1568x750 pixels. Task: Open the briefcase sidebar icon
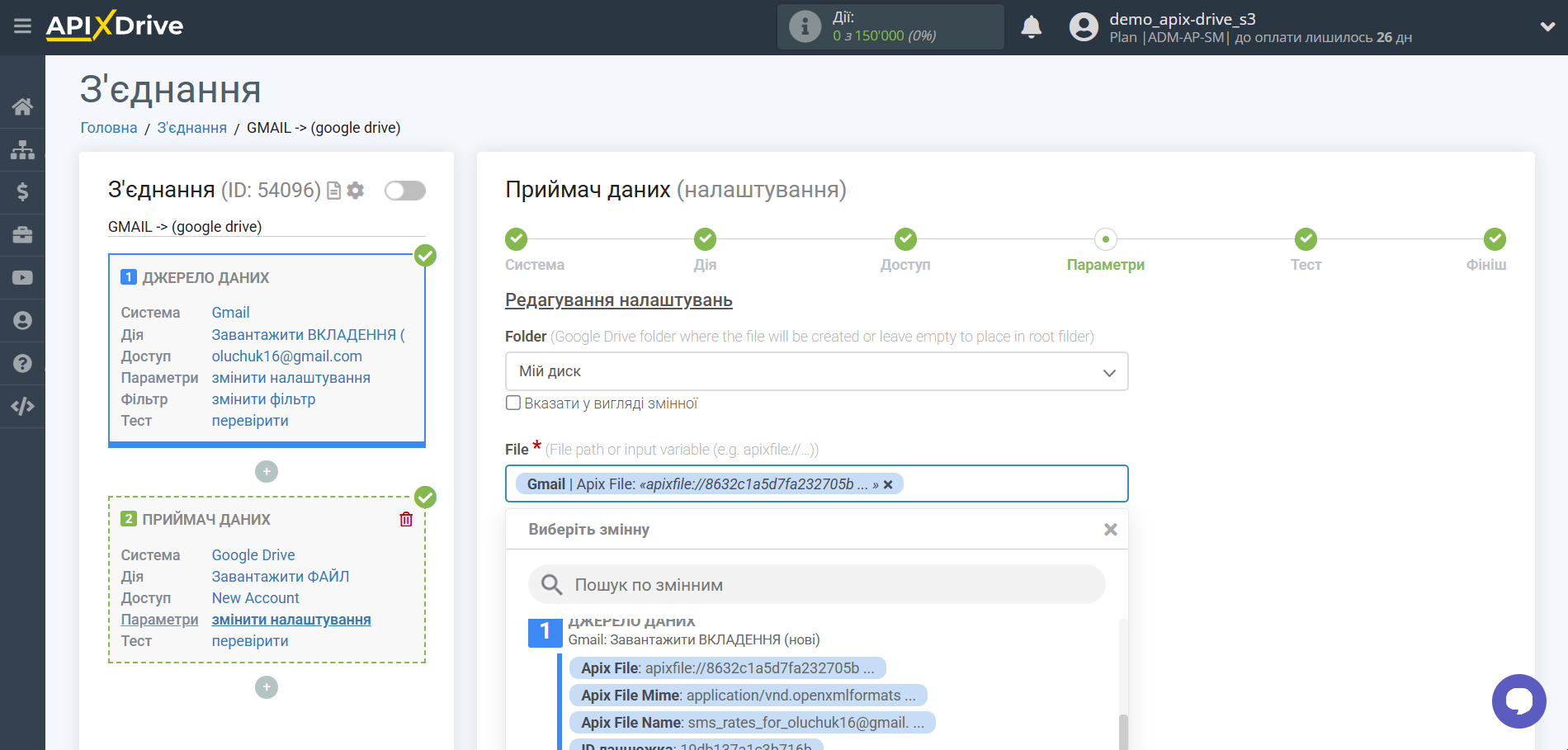22,235
